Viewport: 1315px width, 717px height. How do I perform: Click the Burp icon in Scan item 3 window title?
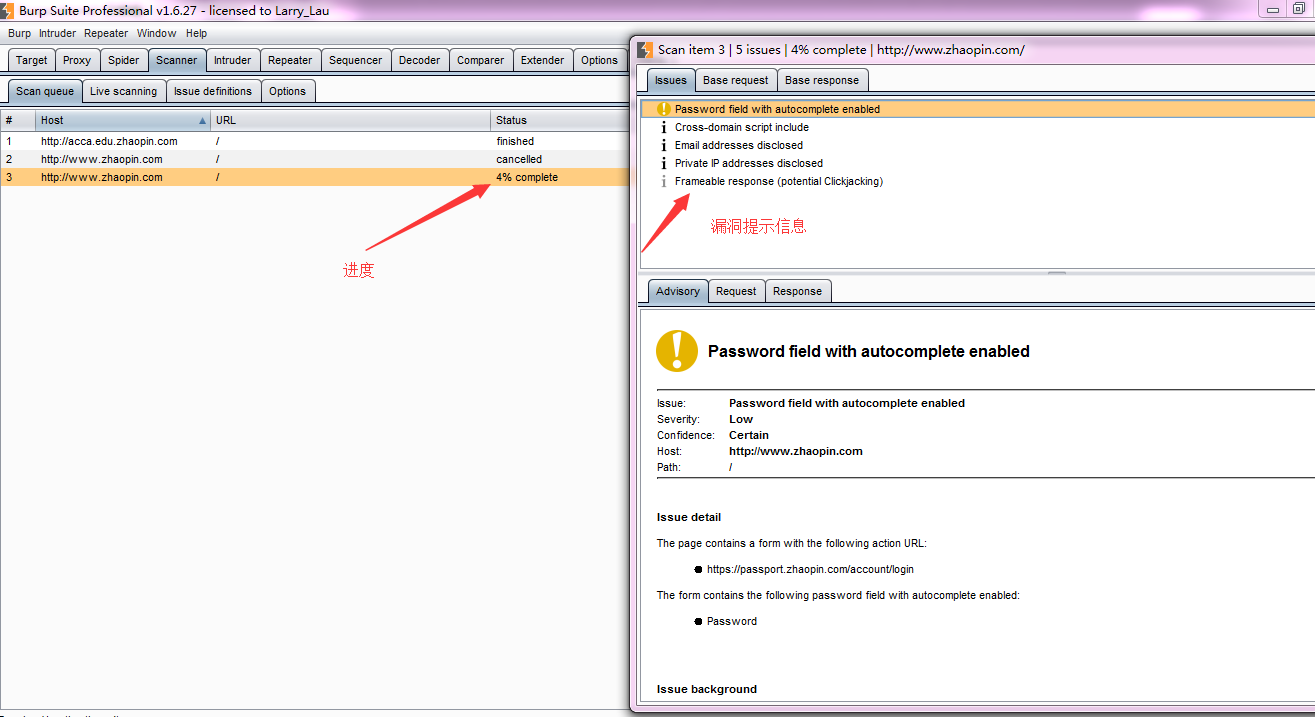645,49
